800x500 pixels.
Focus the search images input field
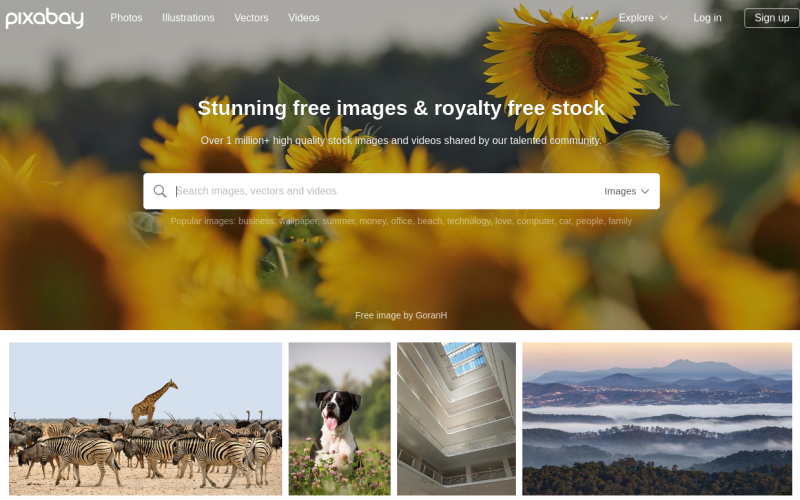(385, 191)
